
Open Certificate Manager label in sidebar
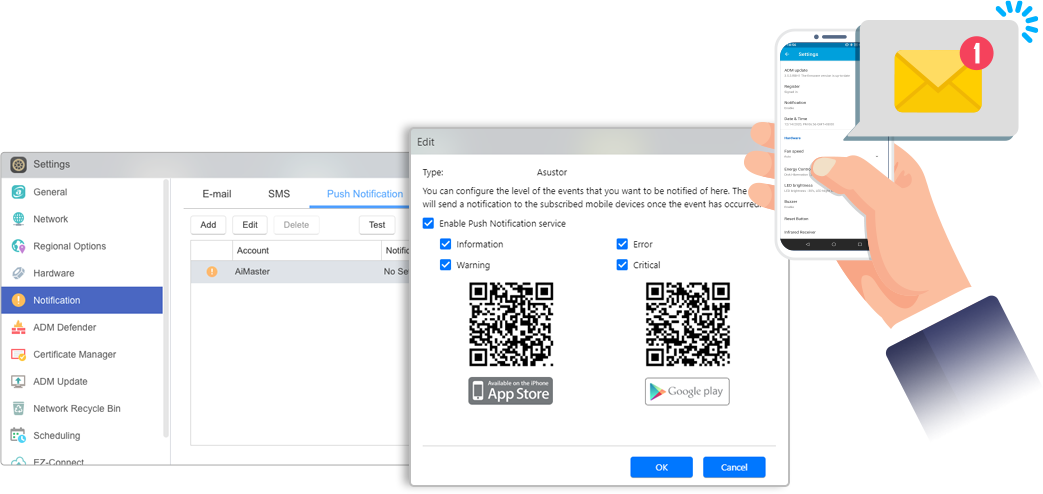(x=74, y=354)
